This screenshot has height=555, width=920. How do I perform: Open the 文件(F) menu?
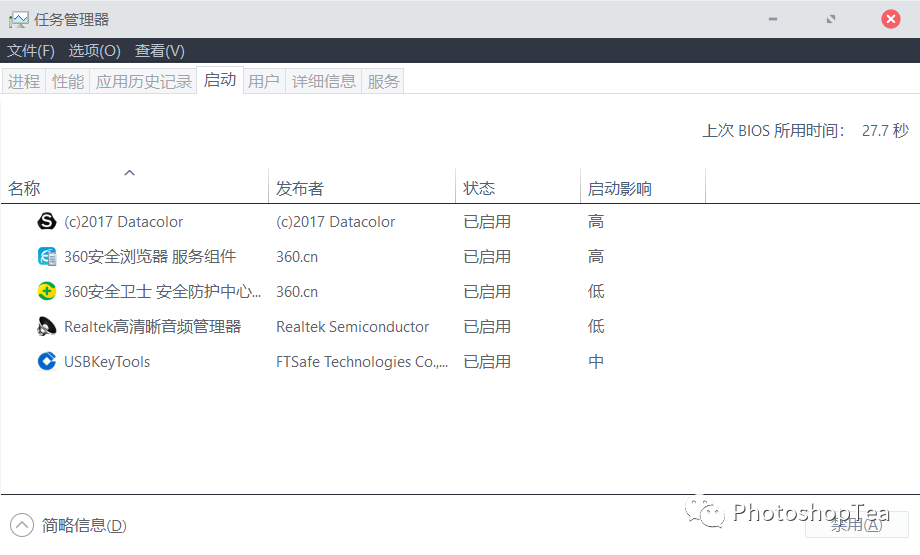(31, 51)
